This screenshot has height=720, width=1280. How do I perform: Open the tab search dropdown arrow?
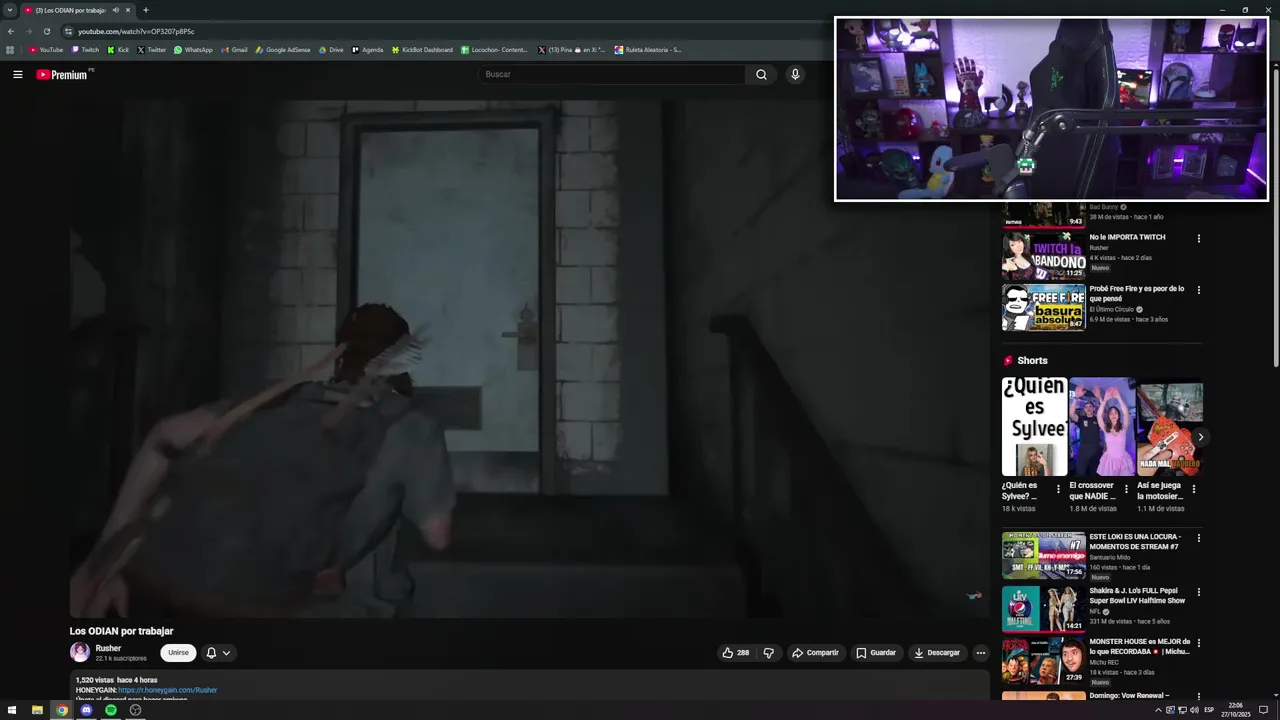(9, 10)
